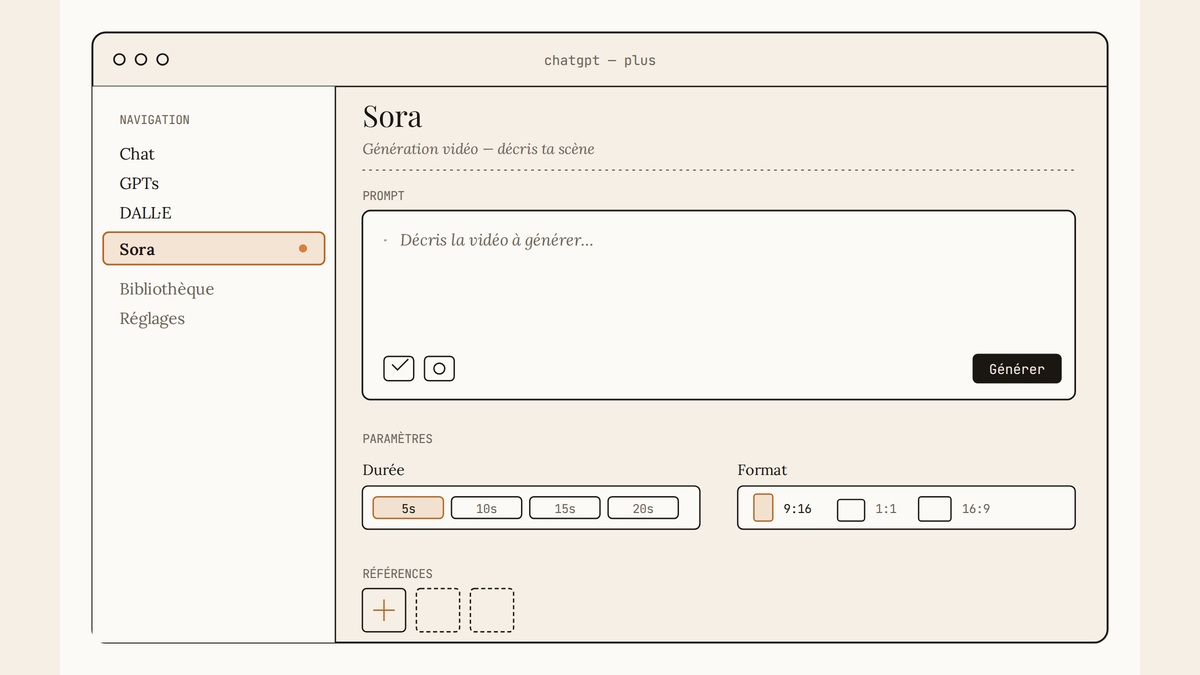Click the first window control circle
This screenshot has height=675, width=1200.
[119, 60]
